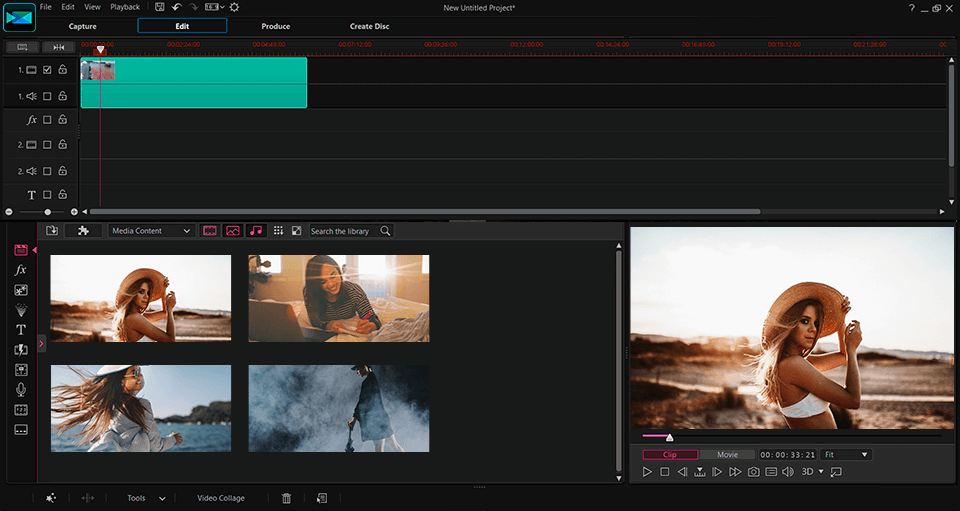Click the Save project icon
The width and height of the screenshot is (960, 511).
(x=160, y=7)
